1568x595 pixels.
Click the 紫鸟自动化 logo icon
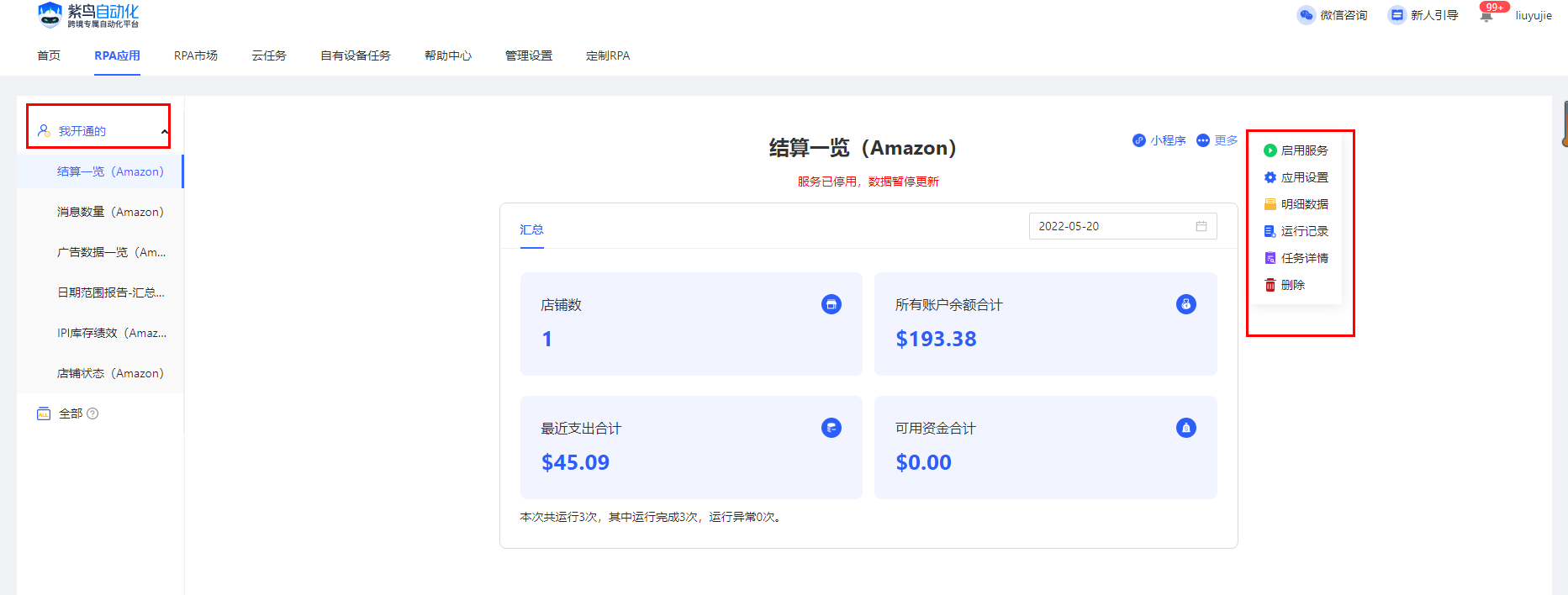click(50, 14)
